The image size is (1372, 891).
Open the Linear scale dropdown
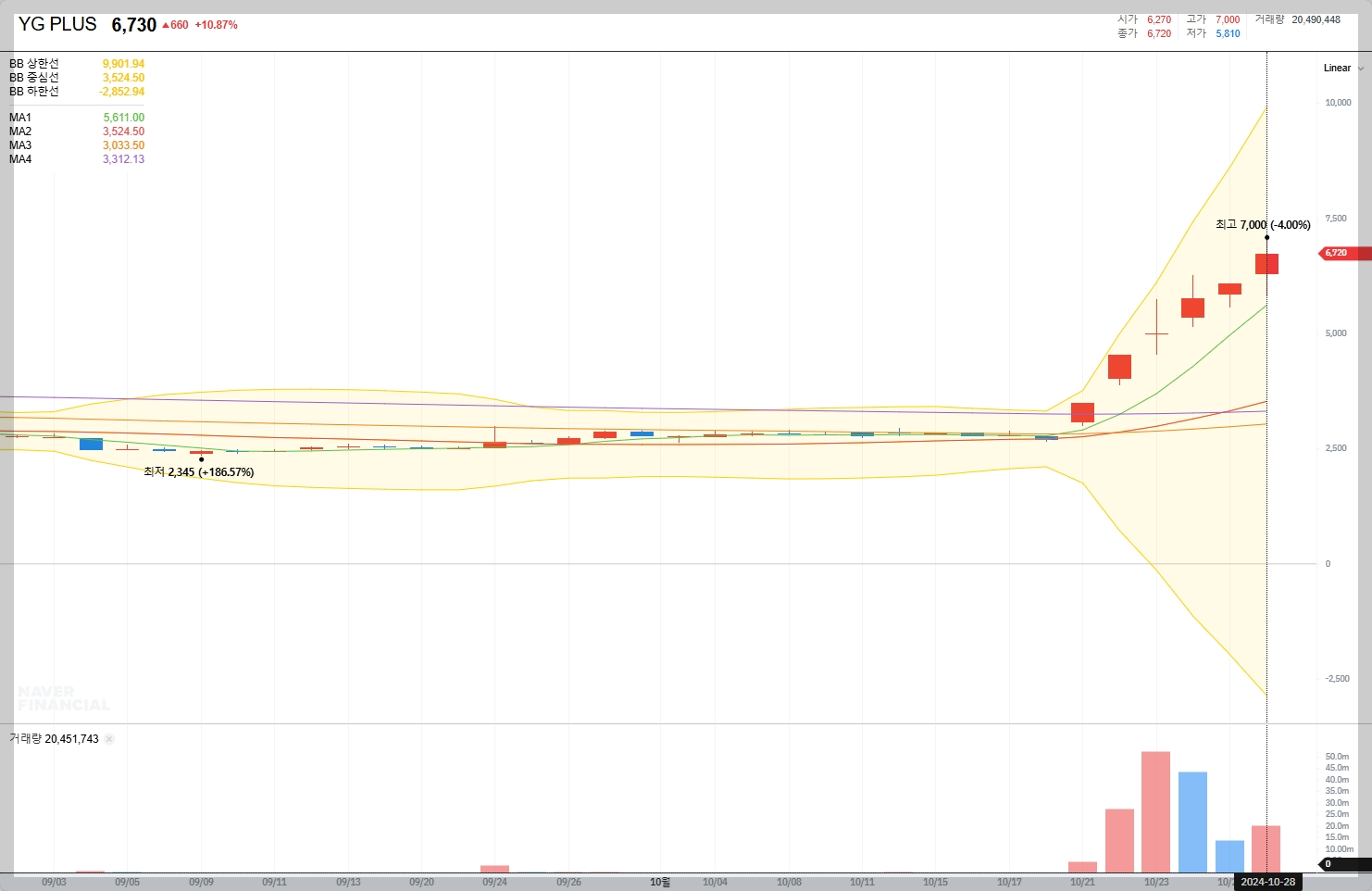pos(1343,68)
